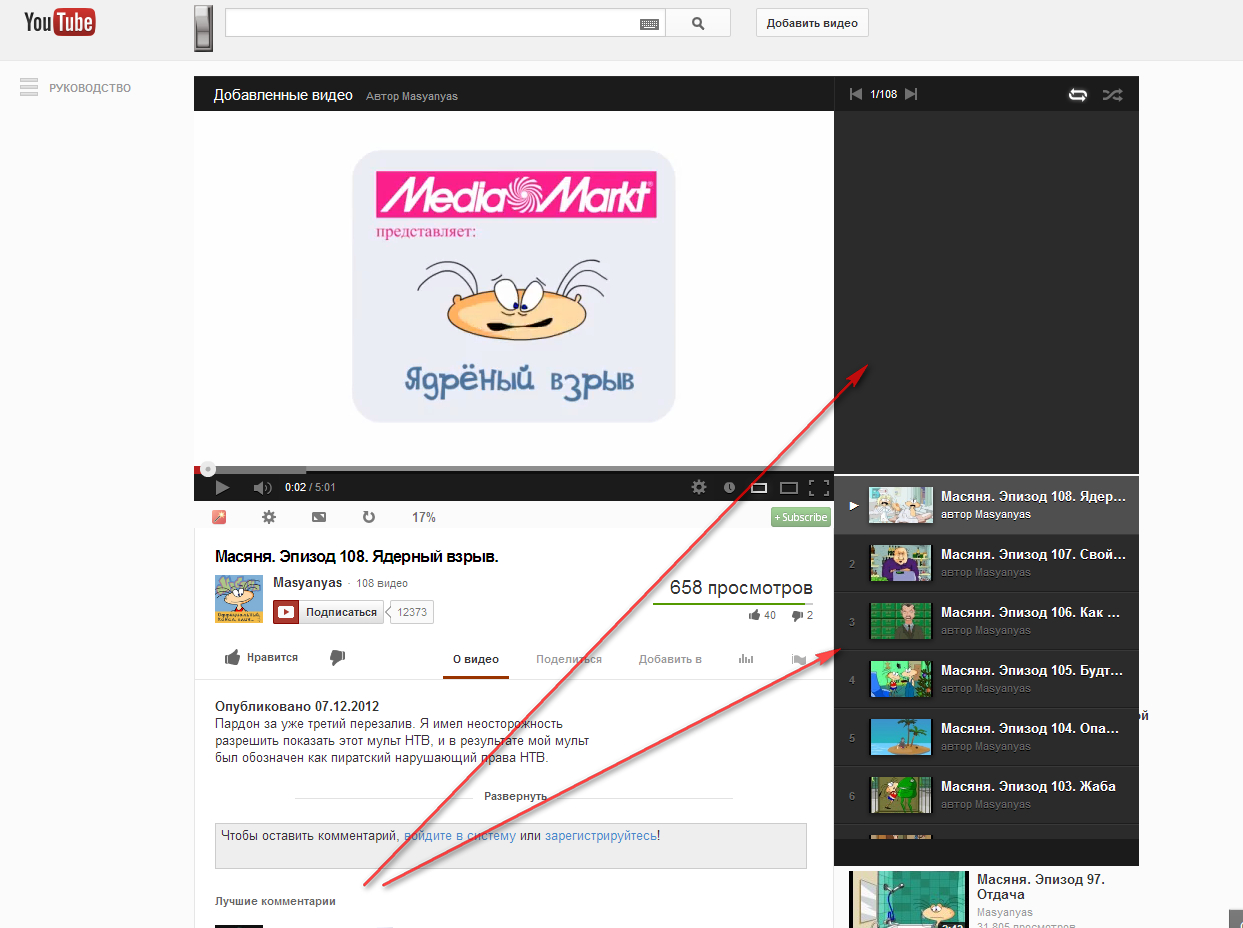The image size is (1243, 928).
Task: Open the on-screen keyboard in search box
Action: click(x=649, y=23)
